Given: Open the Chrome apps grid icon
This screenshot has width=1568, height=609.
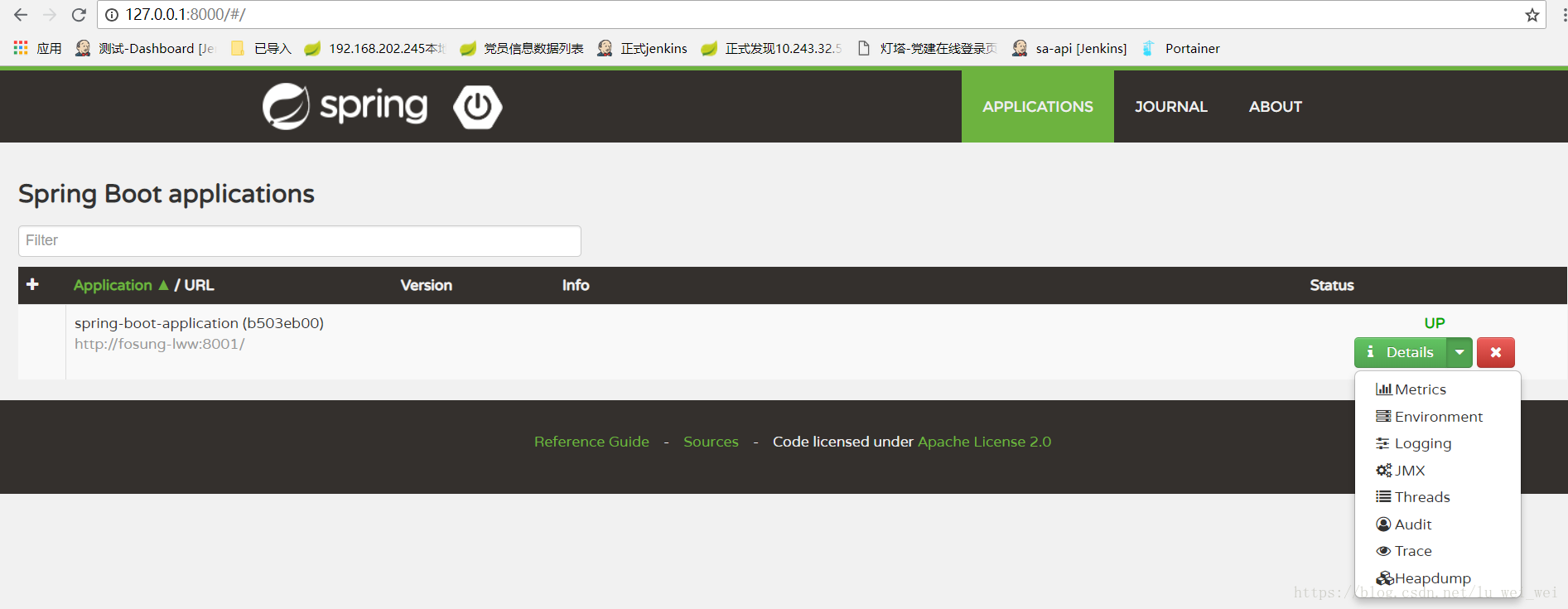Looking at the screenshot, I should pos(21,48).
